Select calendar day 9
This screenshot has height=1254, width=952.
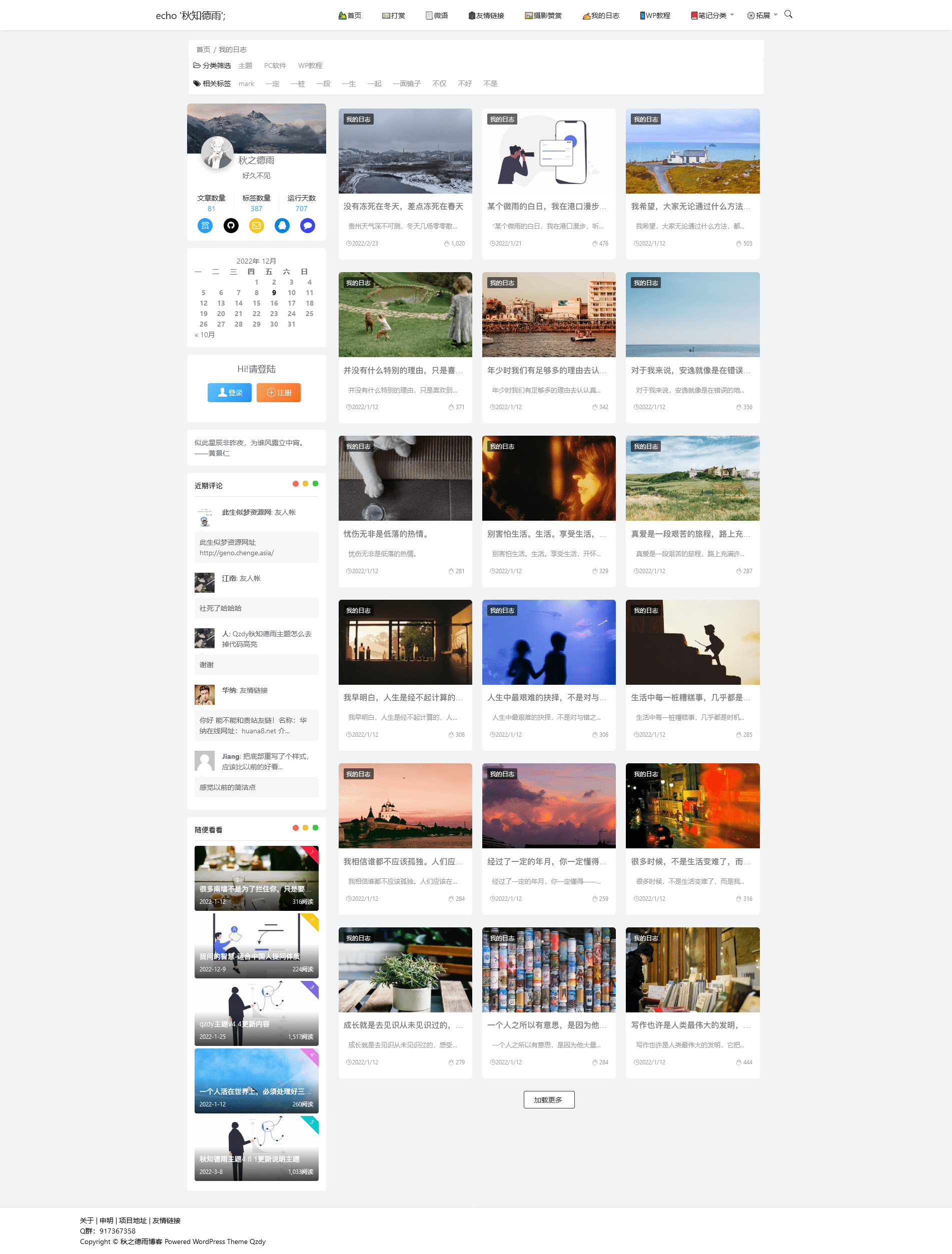click(274, 293)
